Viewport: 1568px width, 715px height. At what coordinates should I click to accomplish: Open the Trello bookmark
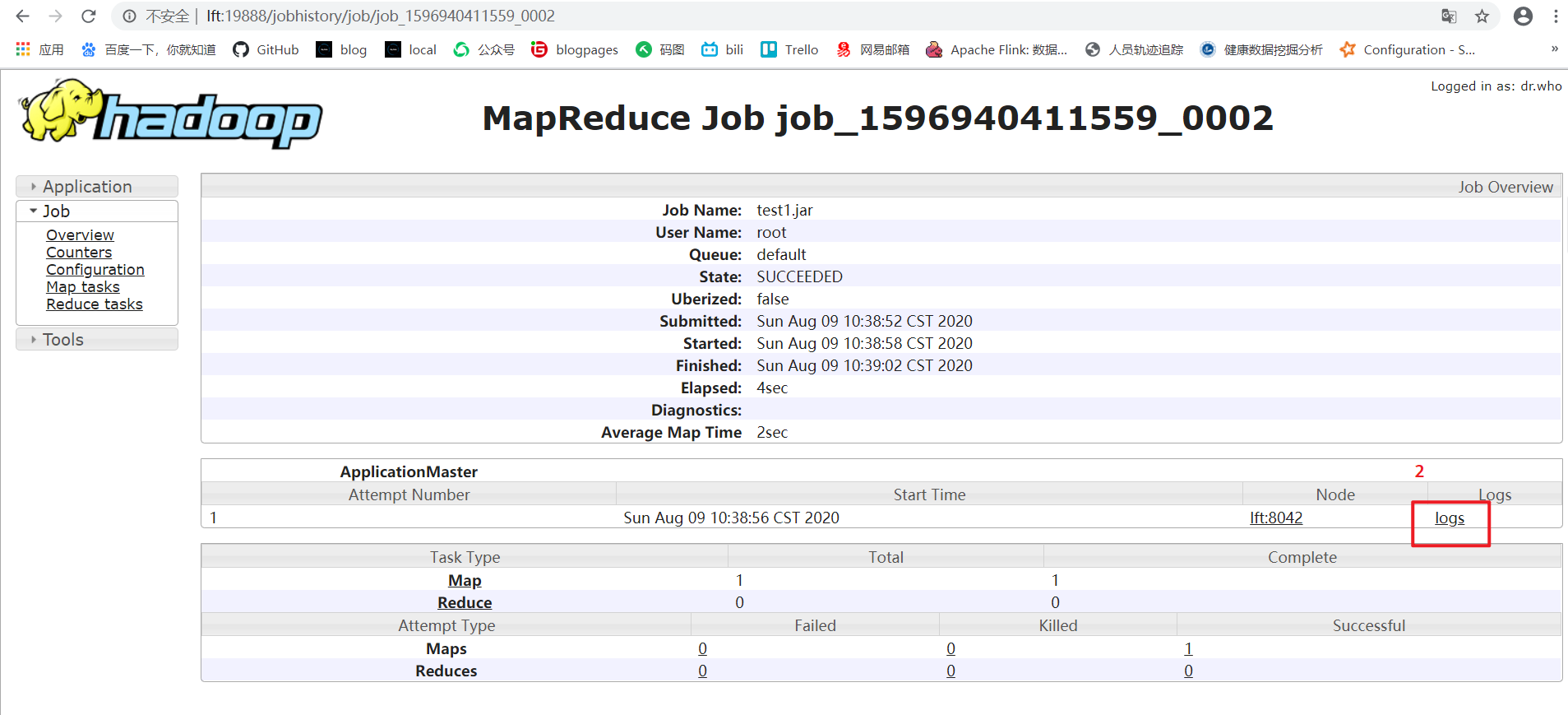click(x=789, y=49)
